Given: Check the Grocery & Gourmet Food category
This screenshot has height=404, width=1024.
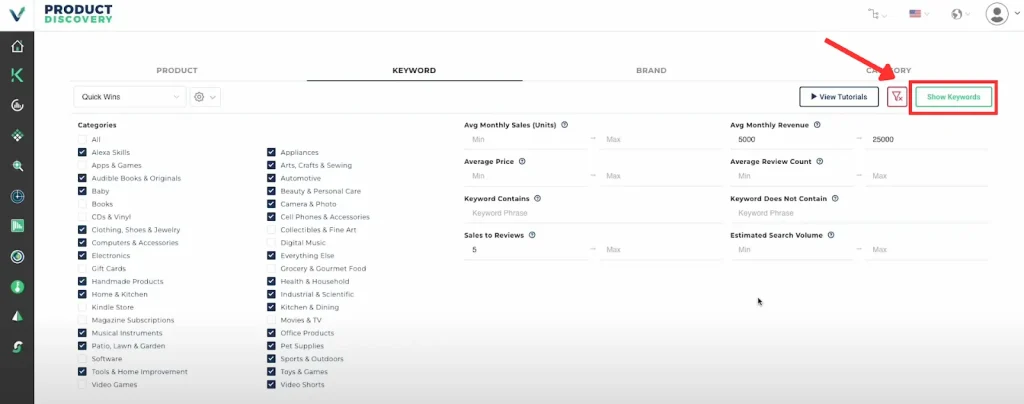Looking at the screenshot, I should point(271,268).
